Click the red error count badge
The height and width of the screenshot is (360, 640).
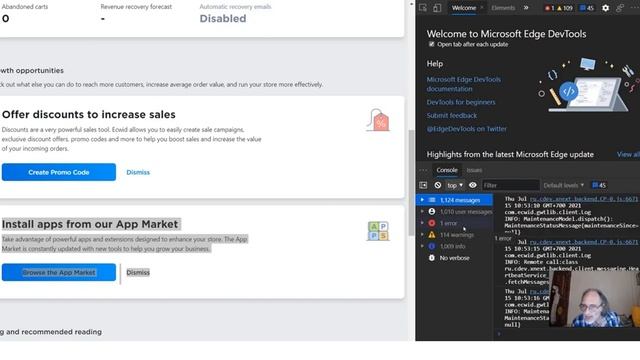[550, 8]
